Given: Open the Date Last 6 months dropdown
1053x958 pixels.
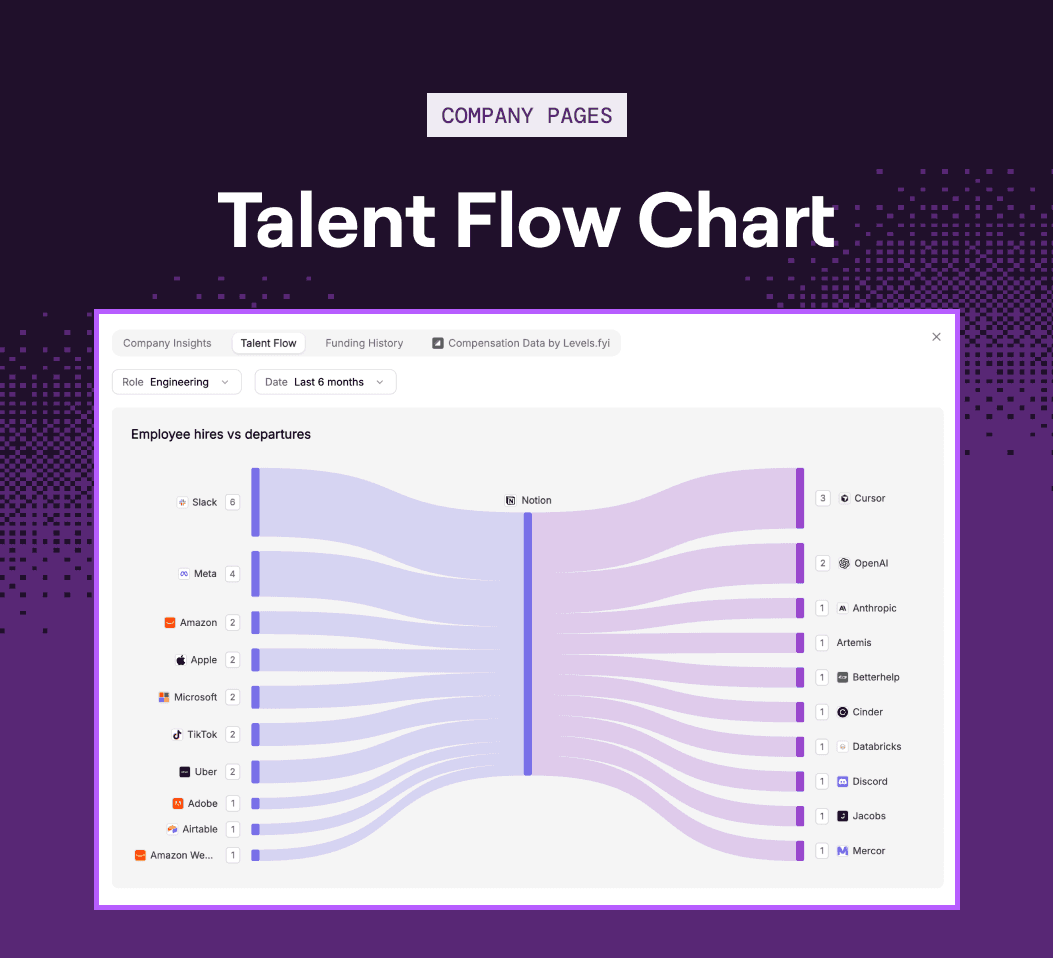Looking at the screenshot, I should coord(326,382).
